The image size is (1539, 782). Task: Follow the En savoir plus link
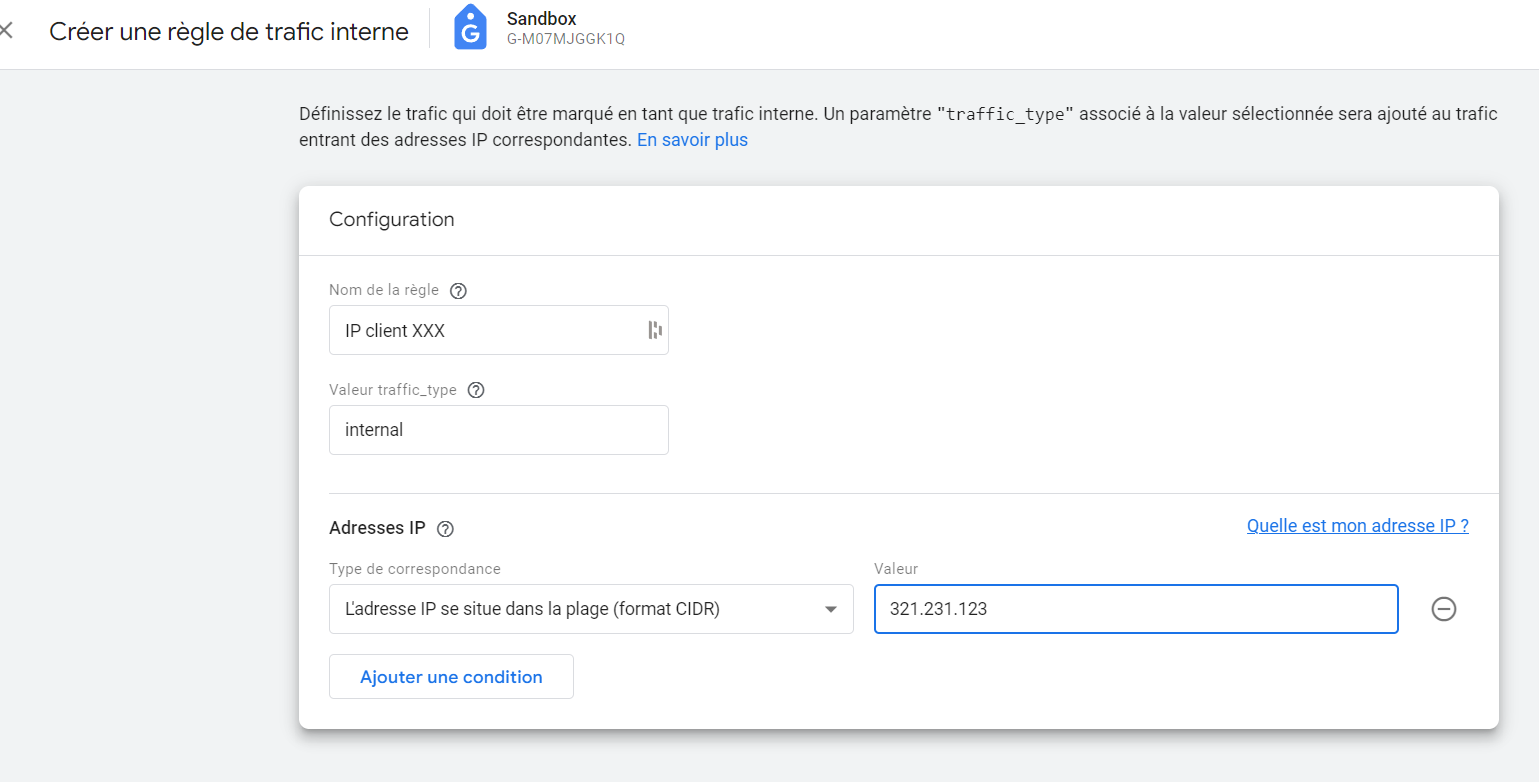pos(692,140)
